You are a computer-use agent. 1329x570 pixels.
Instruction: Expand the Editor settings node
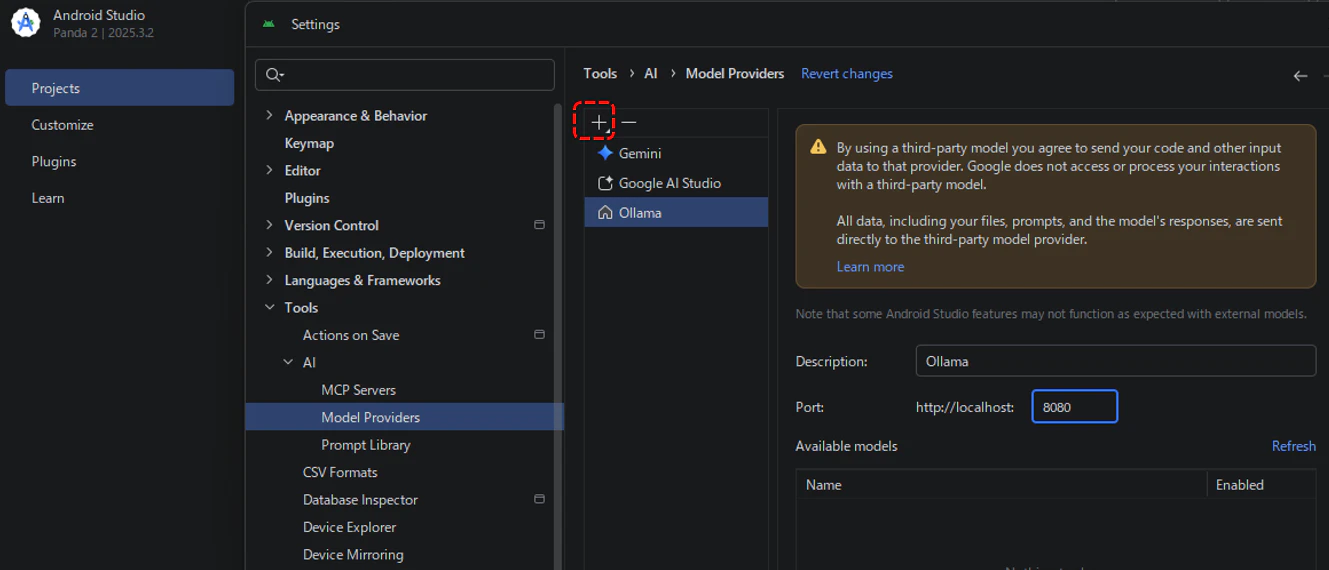click(269, 170)
